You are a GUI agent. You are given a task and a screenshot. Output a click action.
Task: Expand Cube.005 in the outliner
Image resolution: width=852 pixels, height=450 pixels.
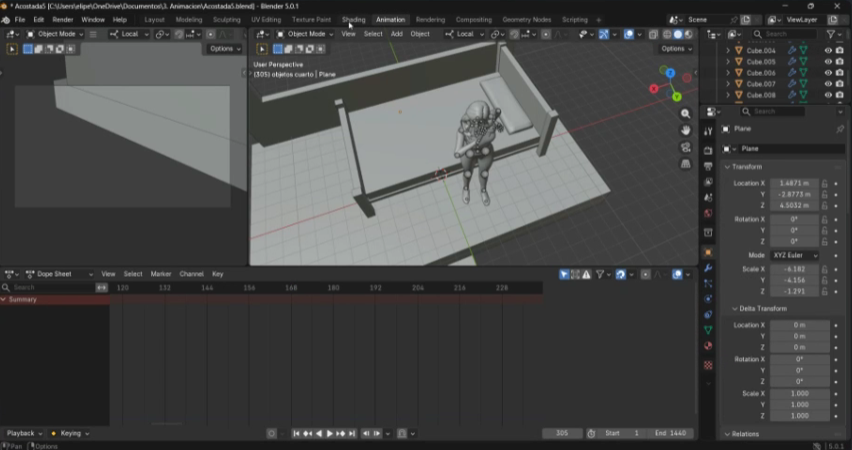(728, 62)
